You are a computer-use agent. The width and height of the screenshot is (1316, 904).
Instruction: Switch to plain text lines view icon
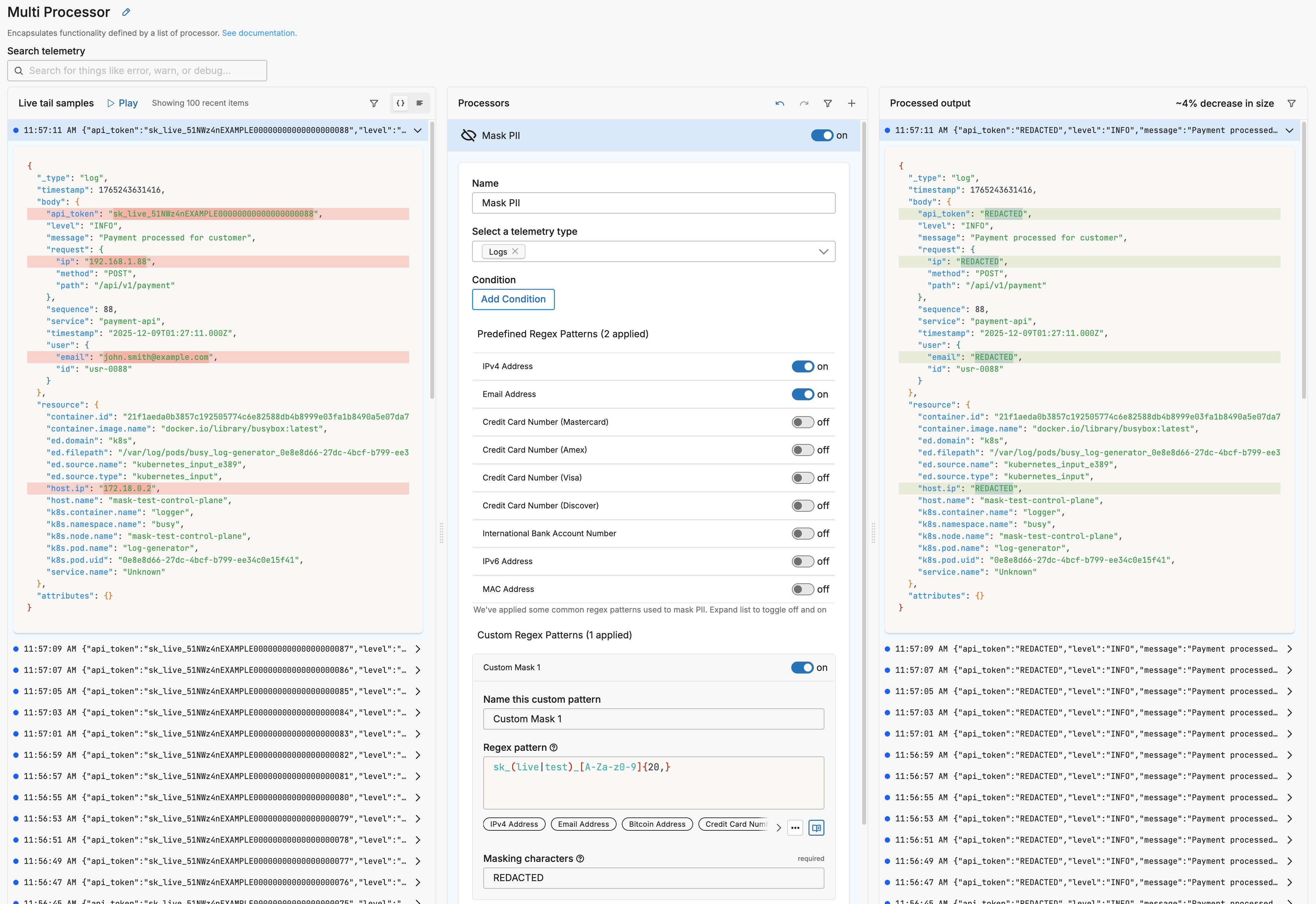click(420, 103)
